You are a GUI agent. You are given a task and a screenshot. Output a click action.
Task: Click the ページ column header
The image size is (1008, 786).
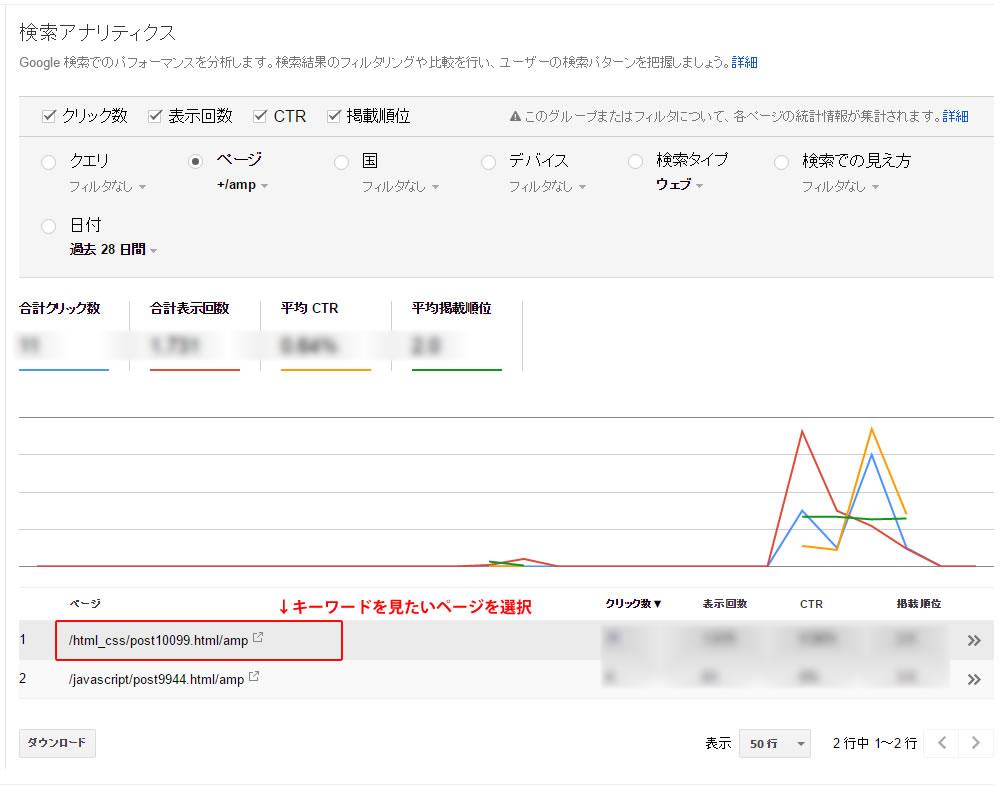(85, 603)
